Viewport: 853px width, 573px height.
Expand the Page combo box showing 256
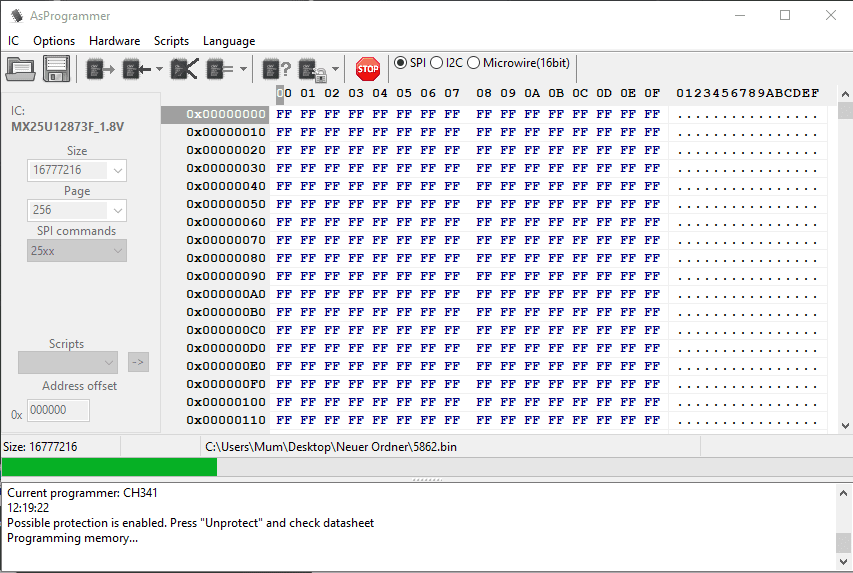118,211
